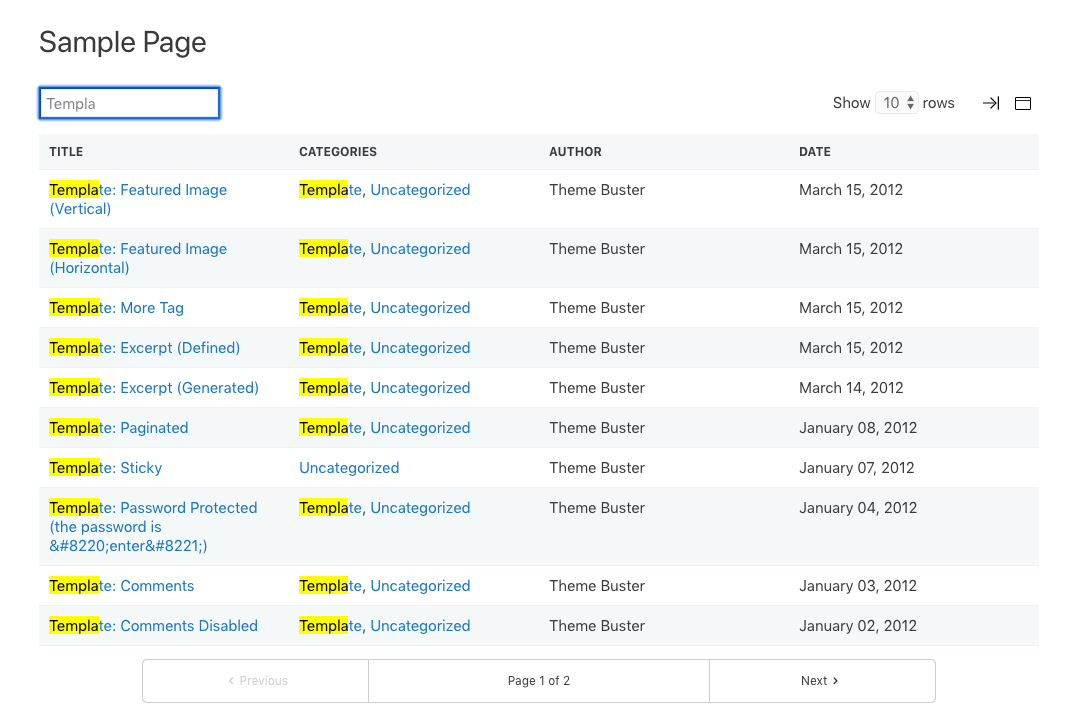This screenshot has height=720, width=1080.
Task: Open Template: Excerpt (Defined) post
Action: click(145, 348)
